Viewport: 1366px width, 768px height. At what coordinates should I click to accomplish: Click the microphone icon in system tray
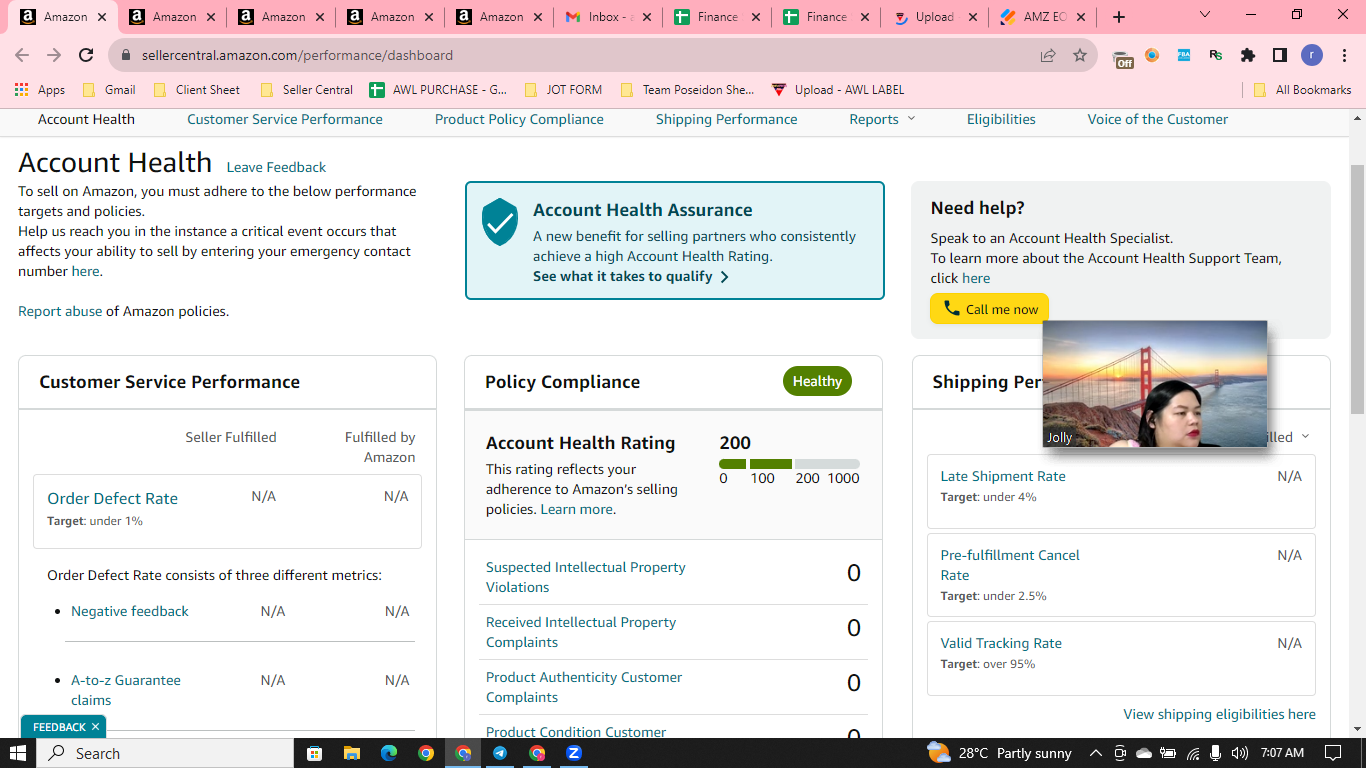tap(1216, 753)
